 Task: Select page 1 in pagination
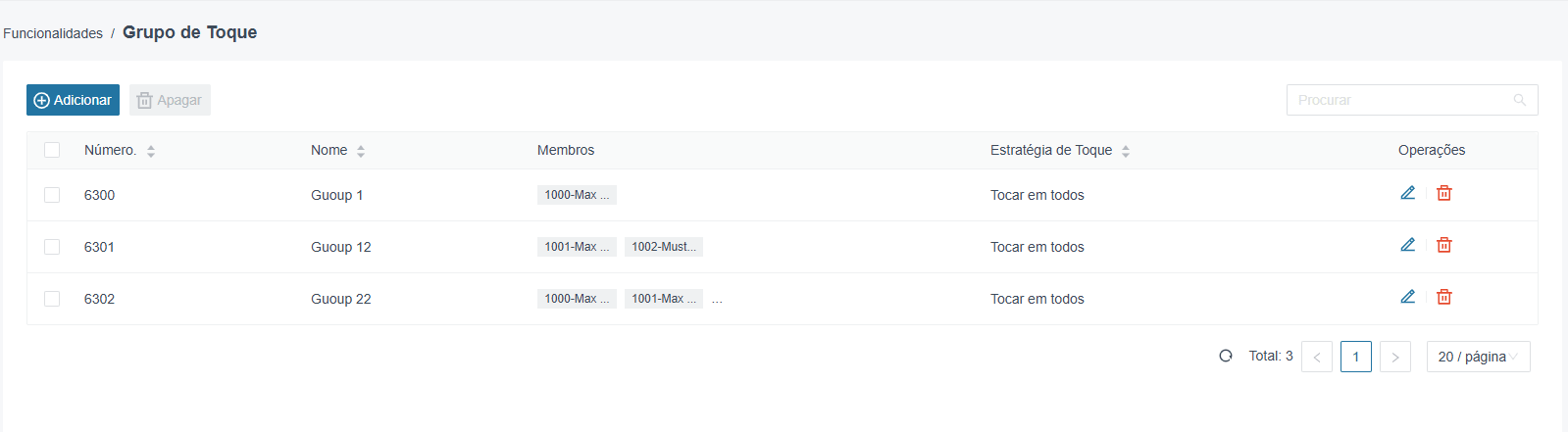click(1356, 357)
